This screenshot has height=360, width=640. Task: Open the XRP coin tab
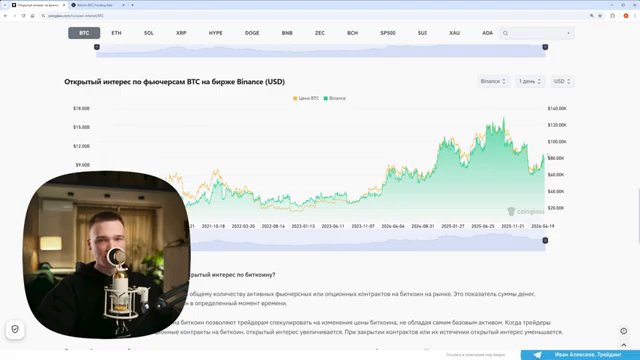[x=181, y=33]
